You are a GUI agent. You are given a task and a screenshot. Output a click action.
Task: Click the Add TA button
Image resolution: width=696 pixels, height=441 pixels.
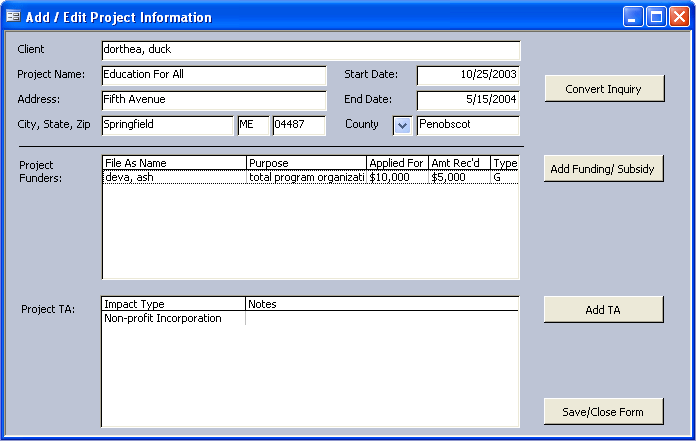point(603,310)
